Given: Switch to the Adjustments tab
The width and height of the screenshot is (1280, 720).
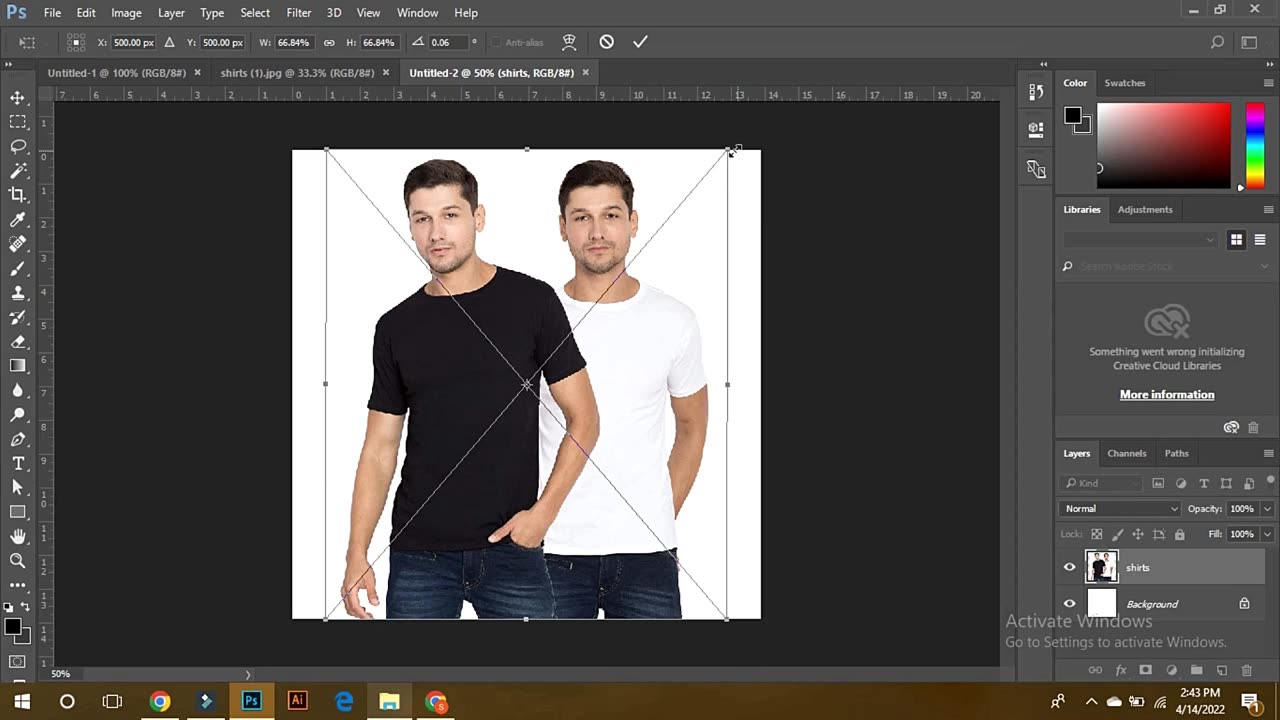Looking at the screenshot, I should click(1145, 210).
